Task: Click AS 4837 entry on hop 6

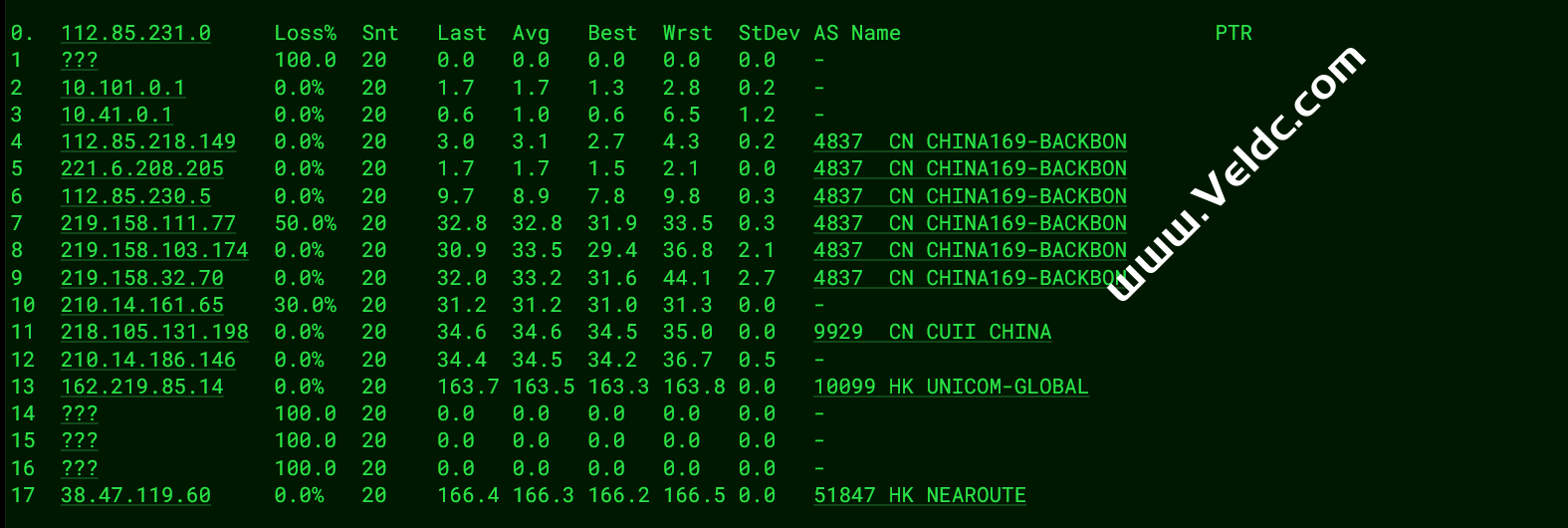Action: pos(971,196)
